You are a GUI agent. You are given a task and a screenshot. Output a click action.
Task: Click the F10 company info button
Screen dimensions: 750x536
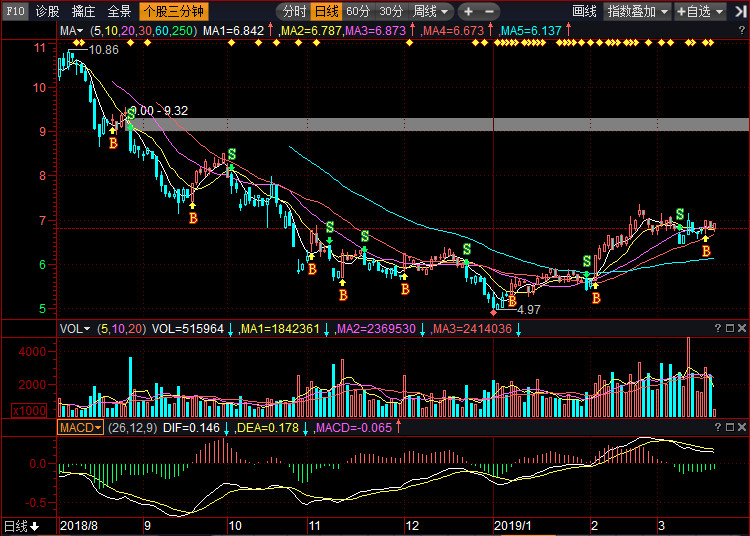[15, 12]
